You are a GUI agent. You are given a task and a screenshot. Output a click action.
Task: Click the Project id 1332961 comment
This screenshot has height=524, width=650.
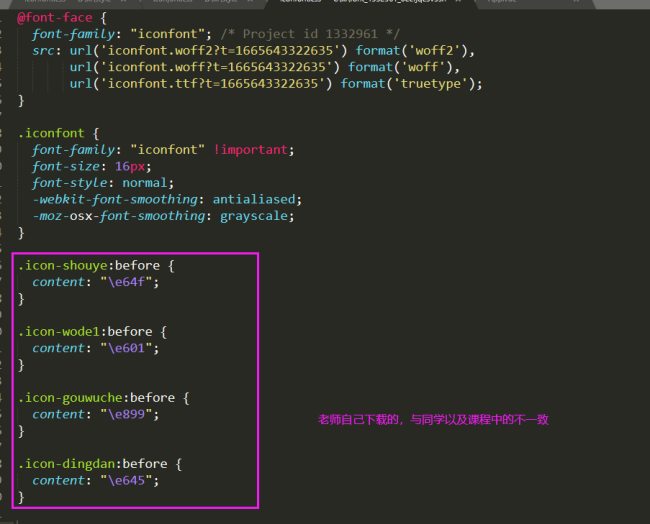(x=310, y=34)
